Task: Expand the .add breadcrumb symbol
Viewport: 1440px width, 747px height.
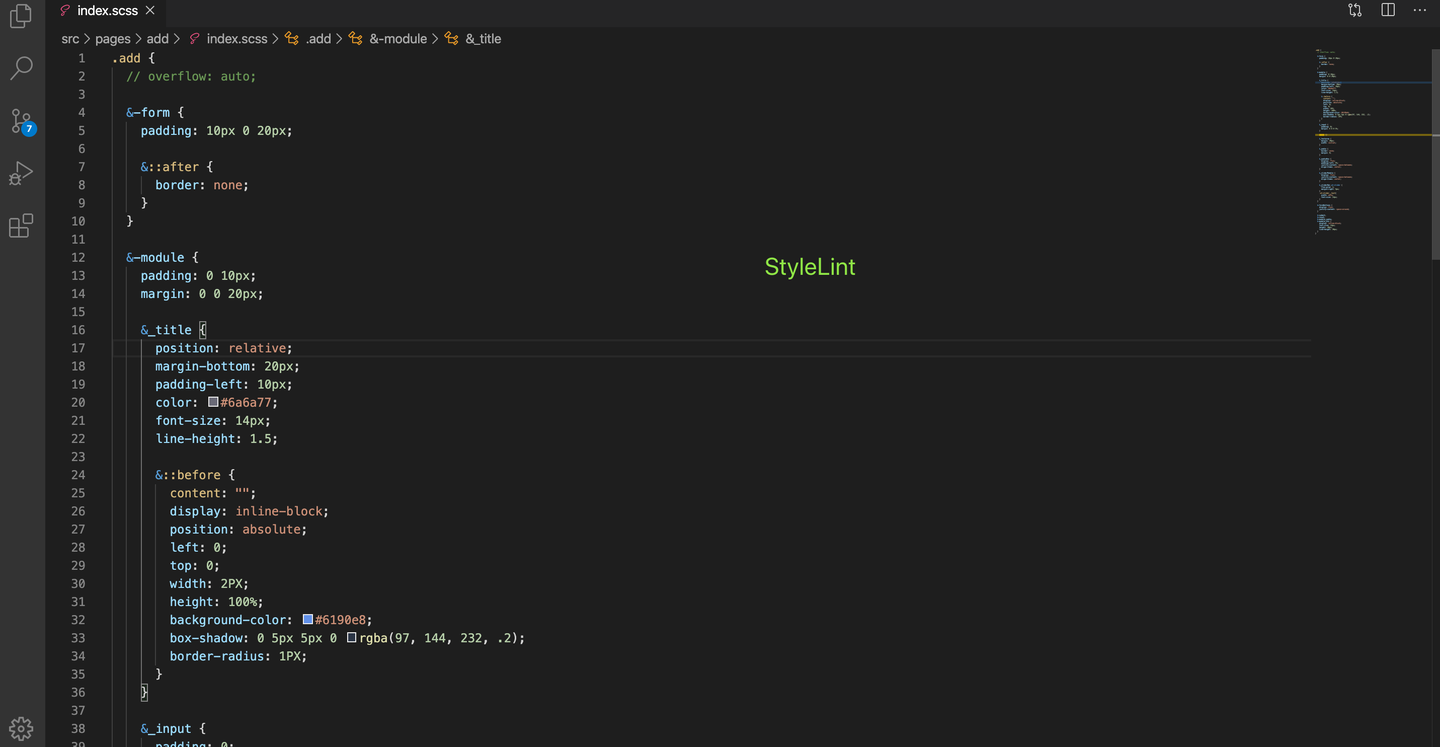Action: (310, 39)
